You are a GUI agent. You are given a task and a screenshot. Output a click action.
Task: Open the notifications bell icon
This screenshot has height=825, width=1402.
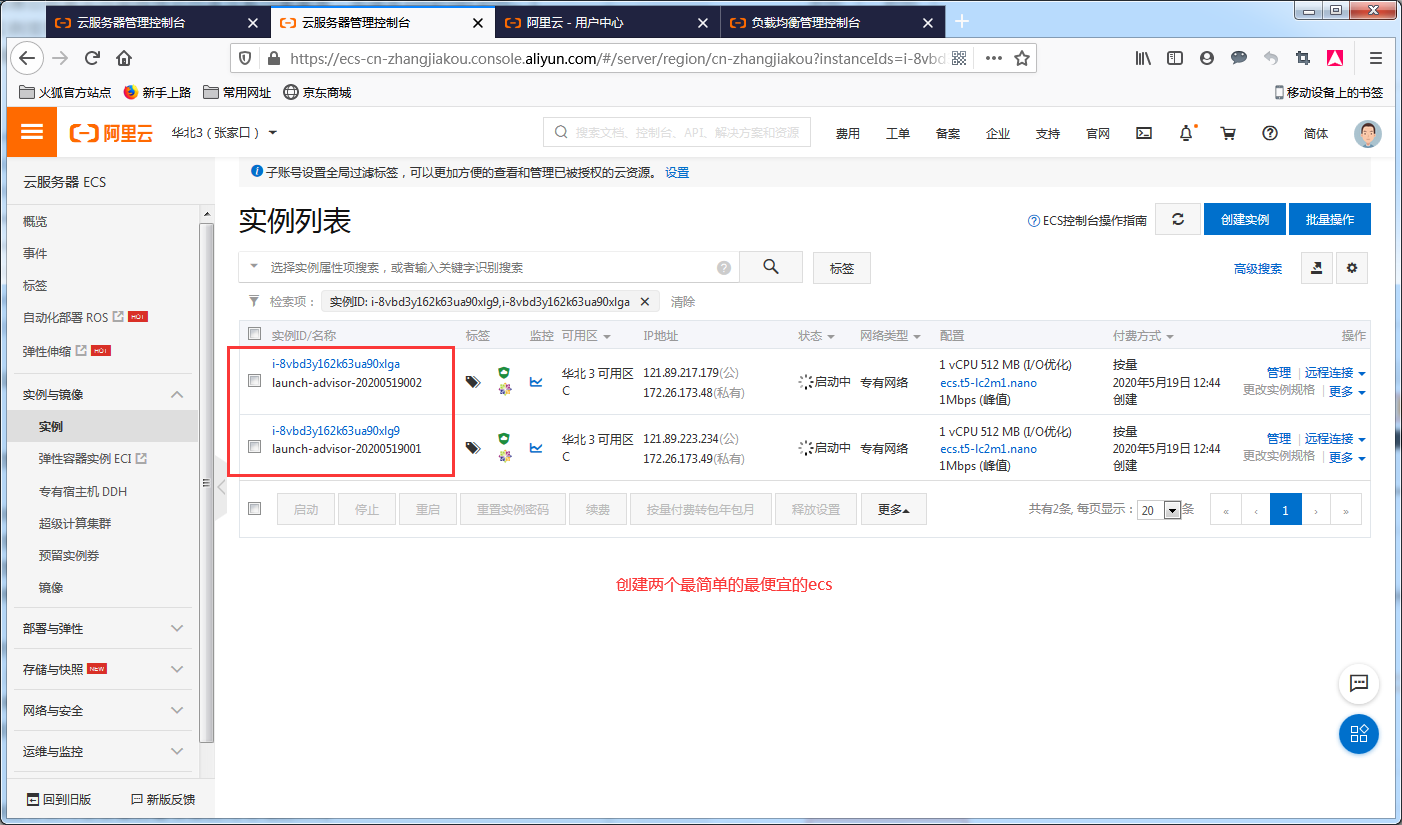pos(1186,131)
